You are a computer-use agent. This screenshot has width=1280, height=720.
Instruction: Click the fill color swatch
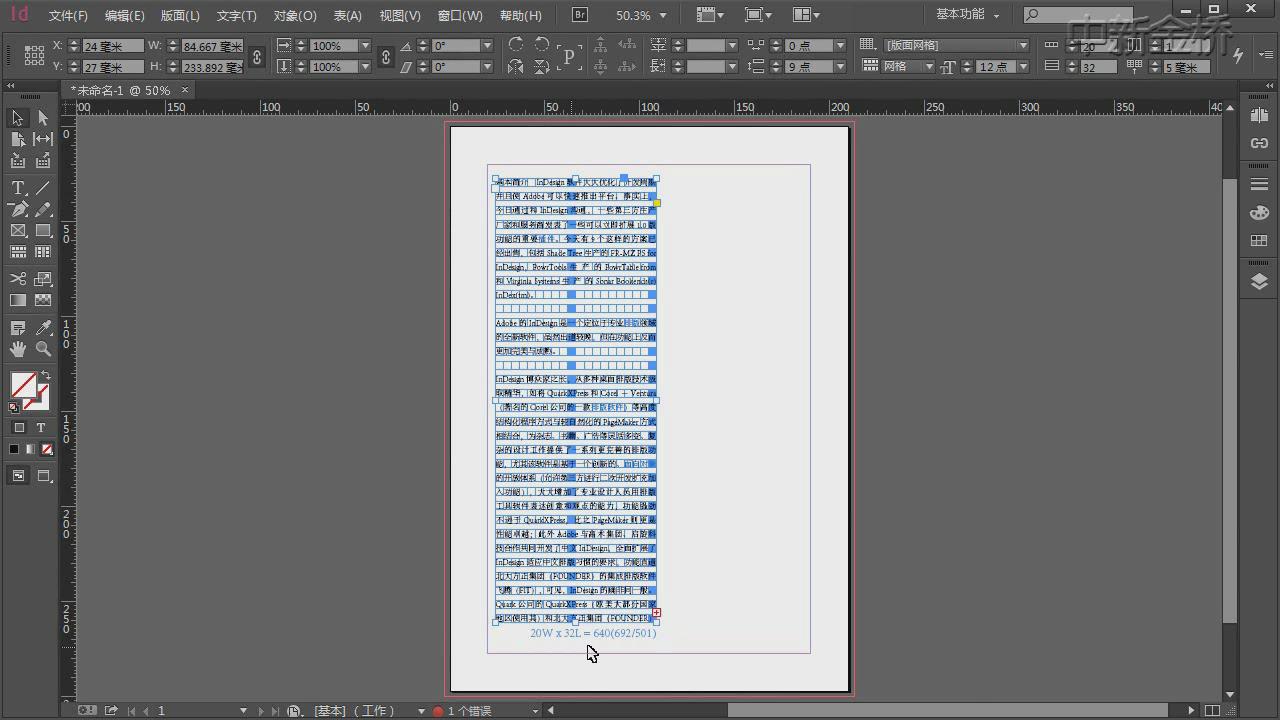23,385
